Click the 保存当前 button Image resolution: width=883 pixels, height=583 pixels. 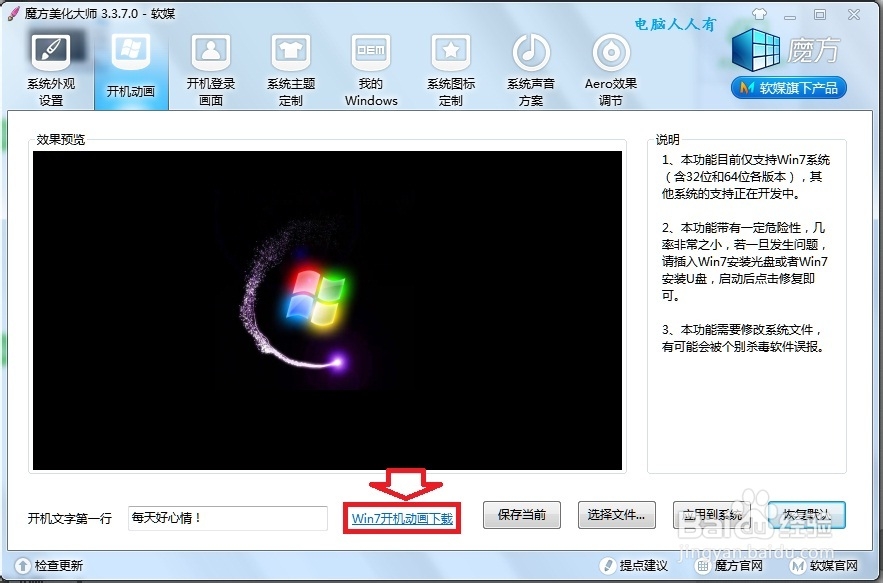coord(521,515)
